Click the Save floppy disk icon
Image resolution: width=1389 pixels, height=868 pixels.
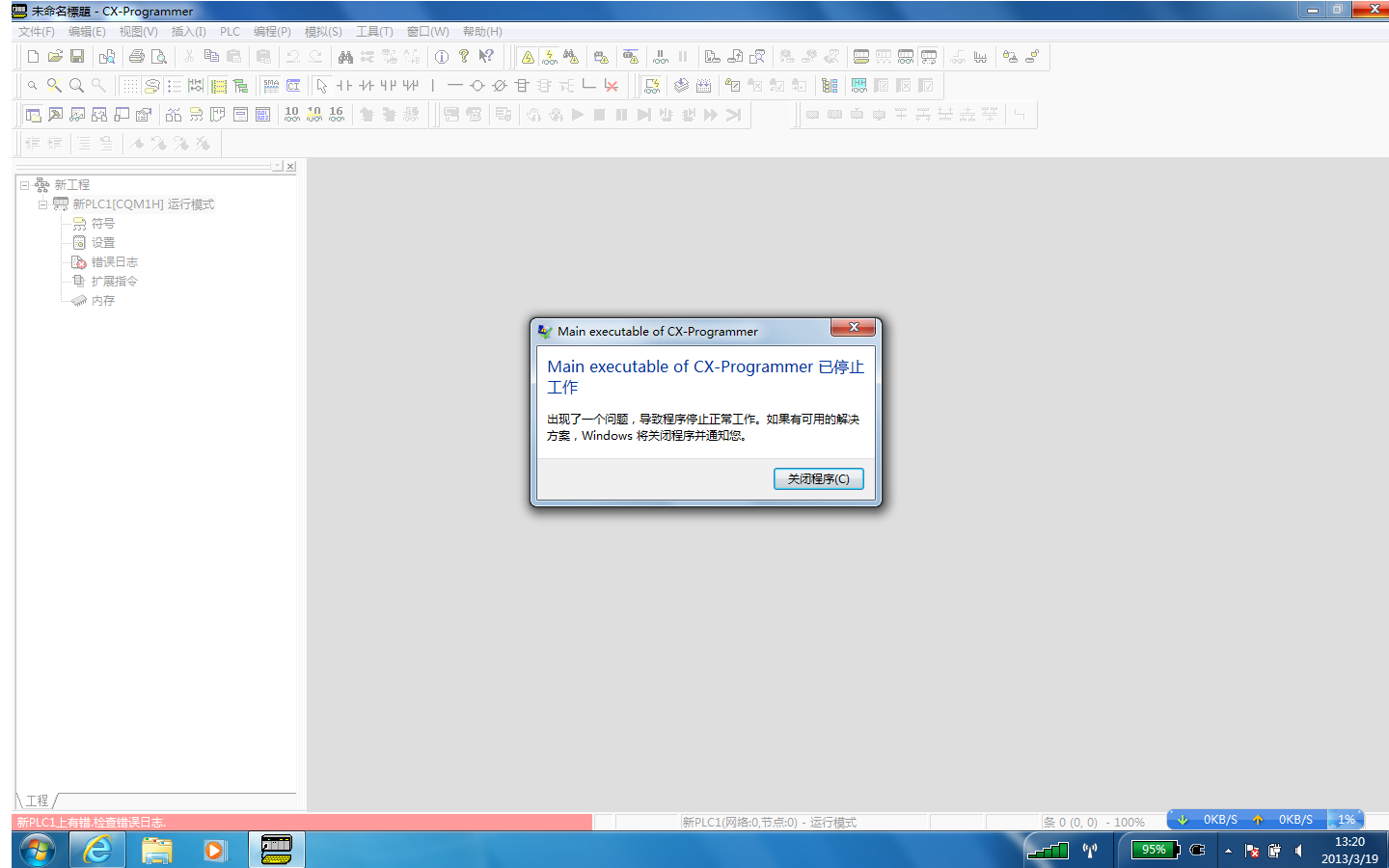click(x=77, y=57)
